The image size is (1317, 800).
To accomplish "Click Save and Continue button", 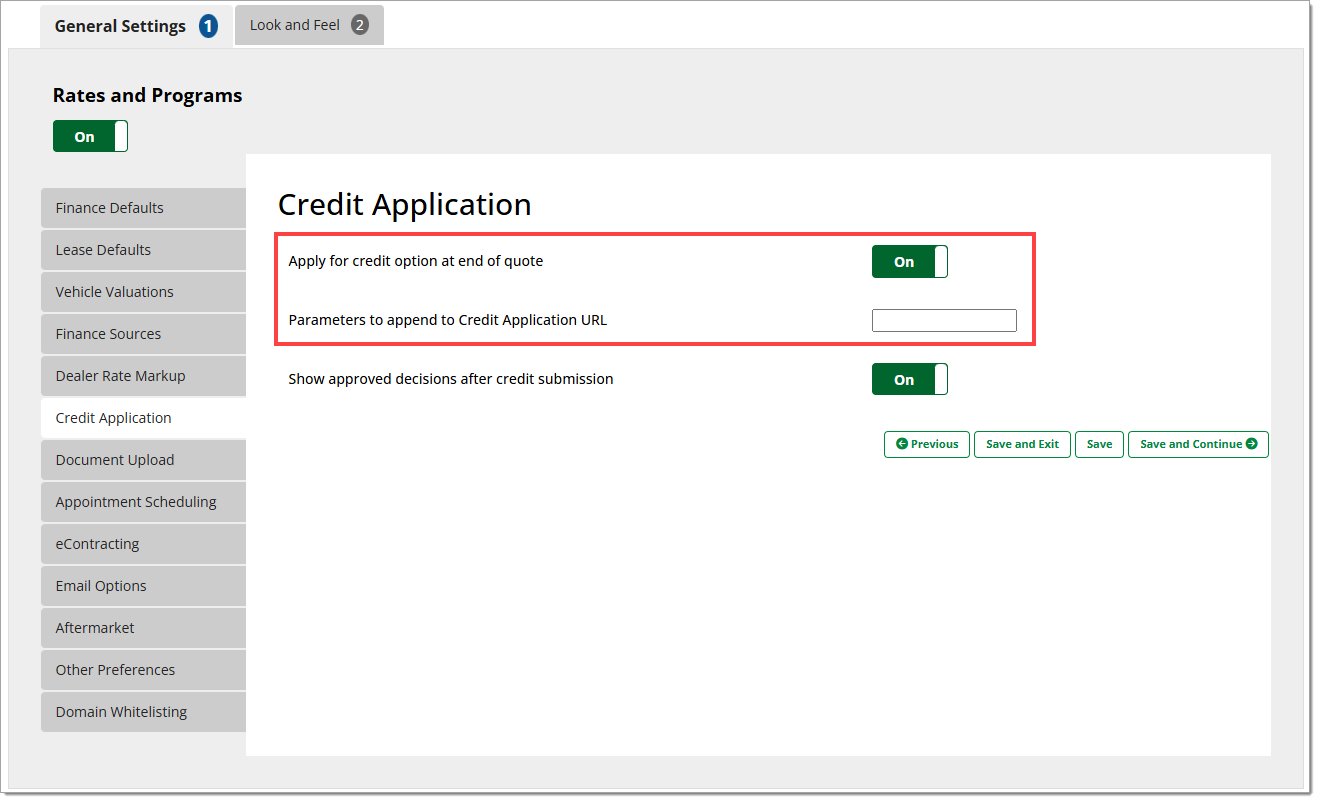I will point(1197,444).
